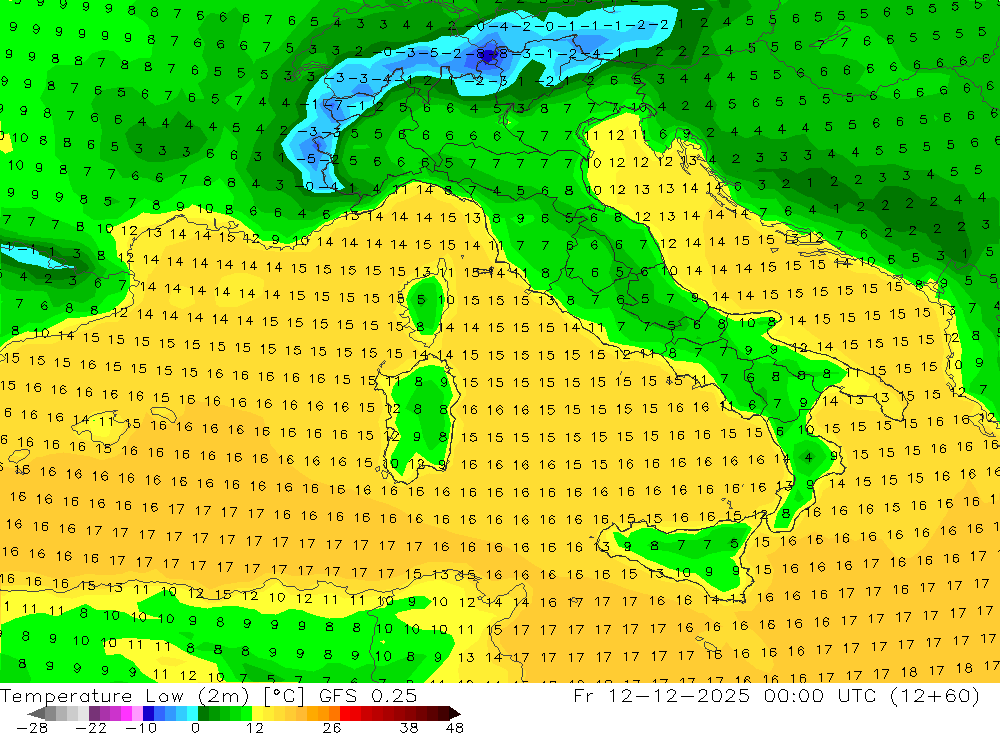Click the "-22" legend label
Viewport: 1000px width, 733px height.
(91, 728)
